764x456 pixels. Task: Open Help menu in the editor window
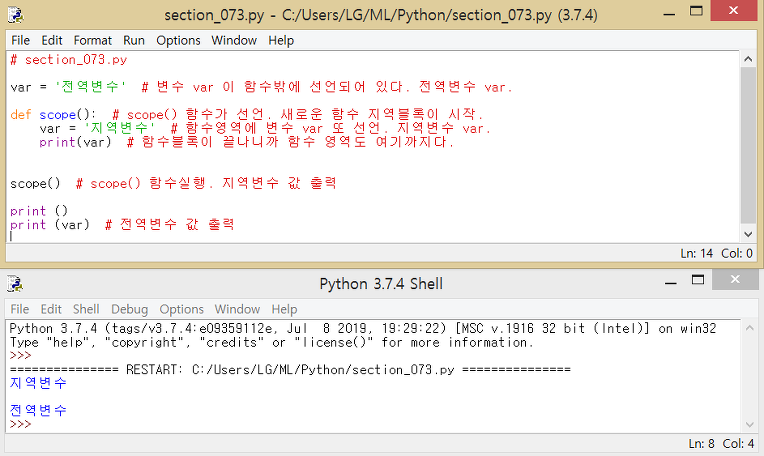[281, 40]
